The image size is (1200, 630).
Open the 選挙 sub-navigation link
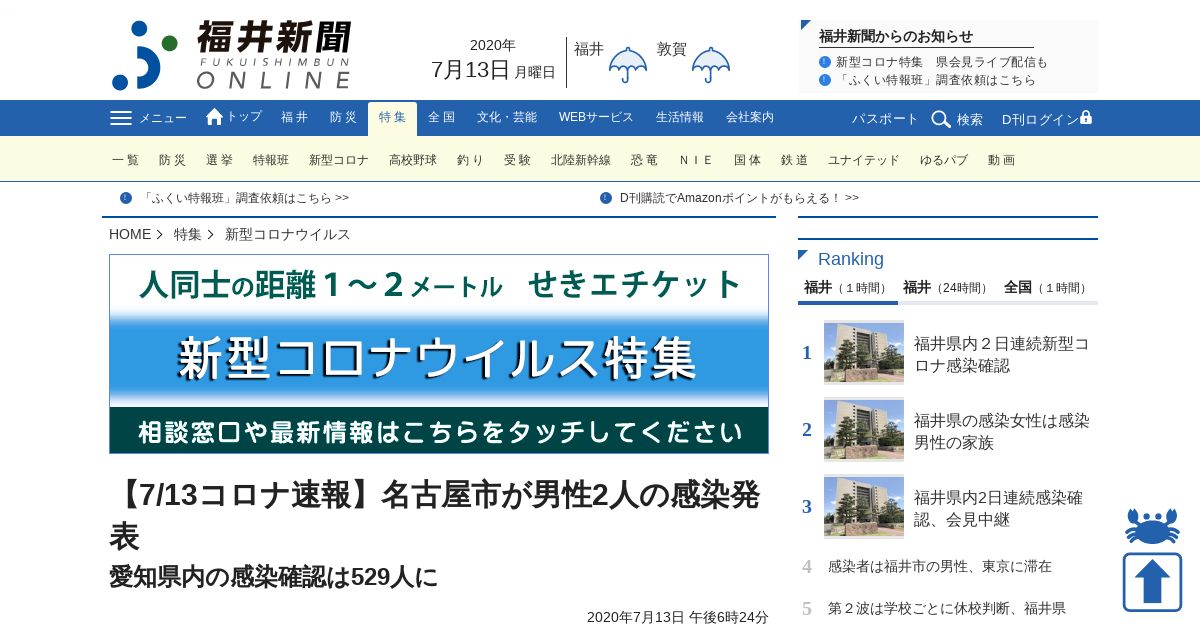219,160
